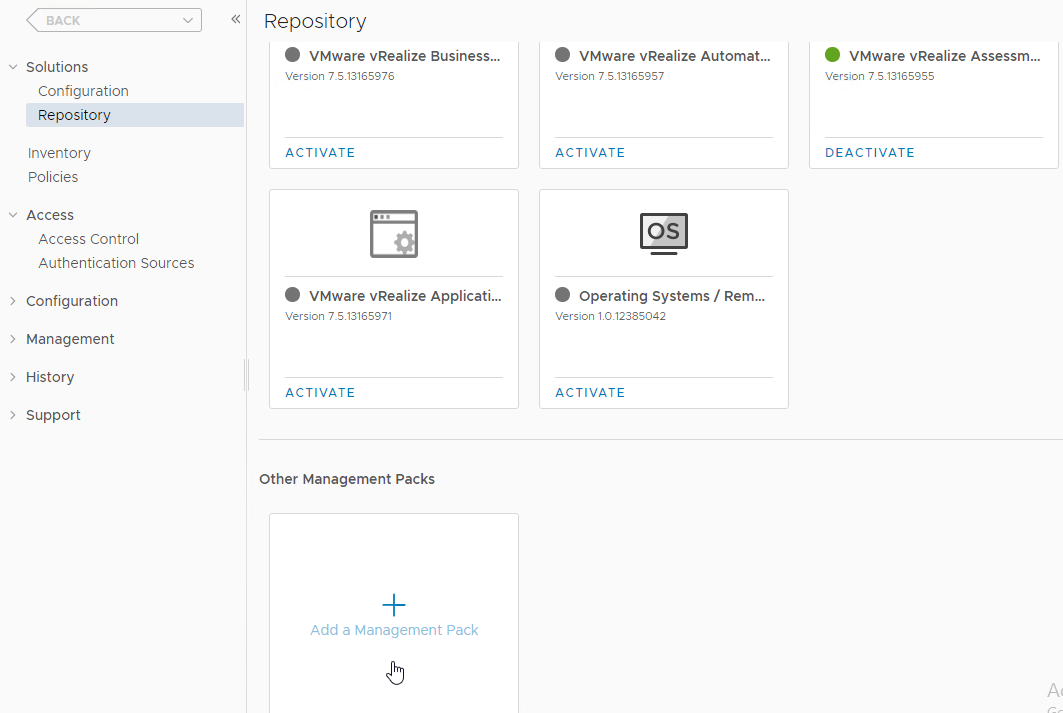The width and height of the screenshot is (1063, 713).
Task: Click Version 7.5.13165976 text
Action: [x=340, y=76]
